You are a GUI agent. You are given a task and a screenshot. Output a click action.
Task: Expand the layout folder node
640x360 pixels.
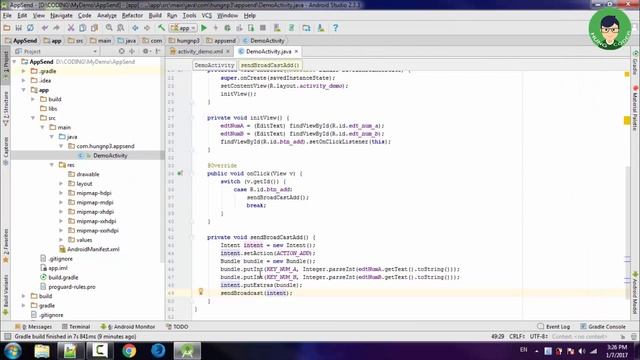pos(61,184)
